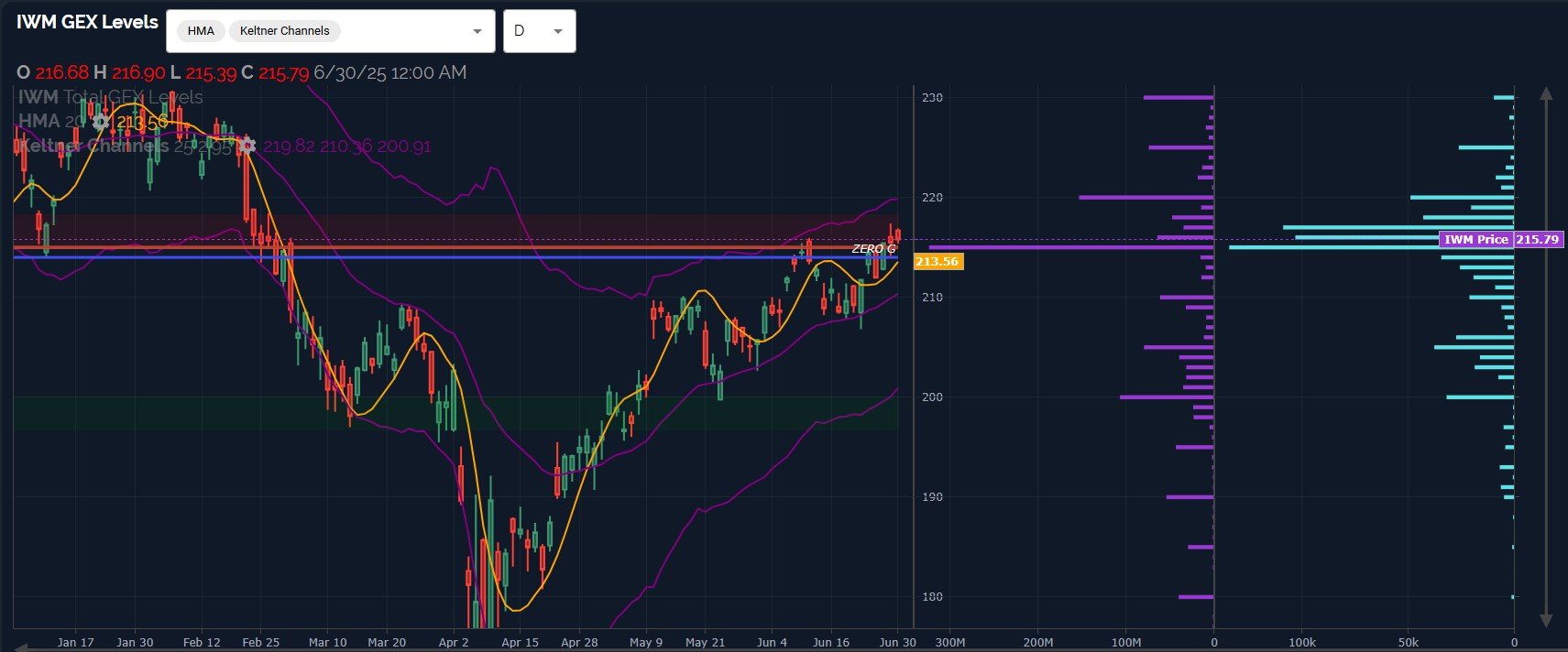The height and width of the screenshot is (652, 1568).
Task: Click the Apr 2 date label
Action: pyautogui.click(x=454, y=642)
